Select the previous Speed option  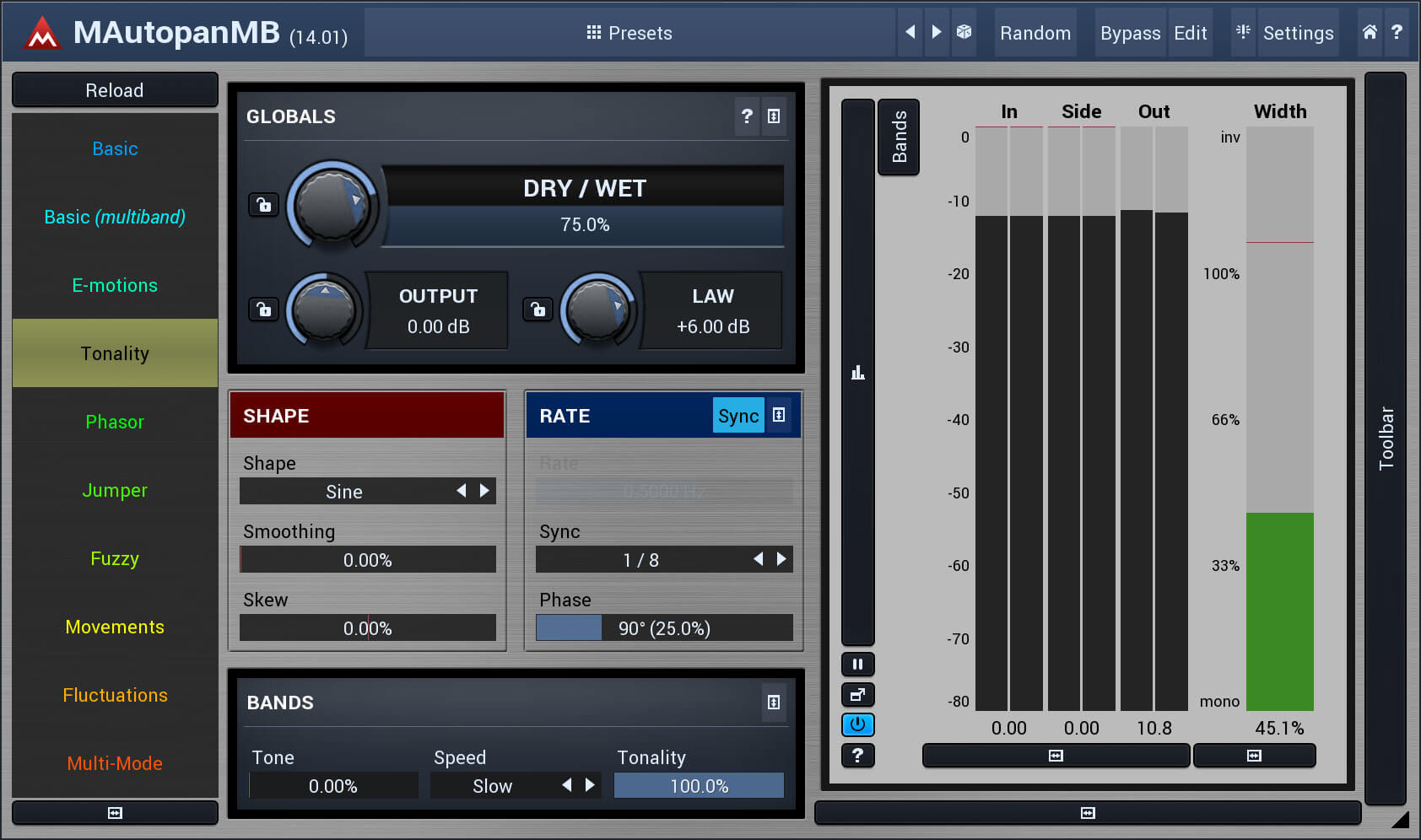[x=567, y=785]
